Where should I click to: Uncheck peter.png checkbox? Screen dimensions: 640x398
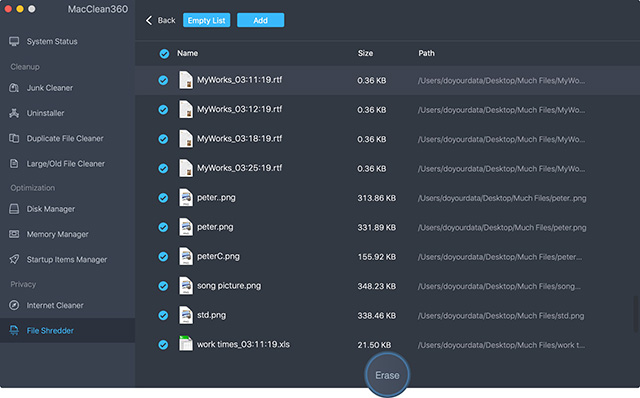coord(163,227)
